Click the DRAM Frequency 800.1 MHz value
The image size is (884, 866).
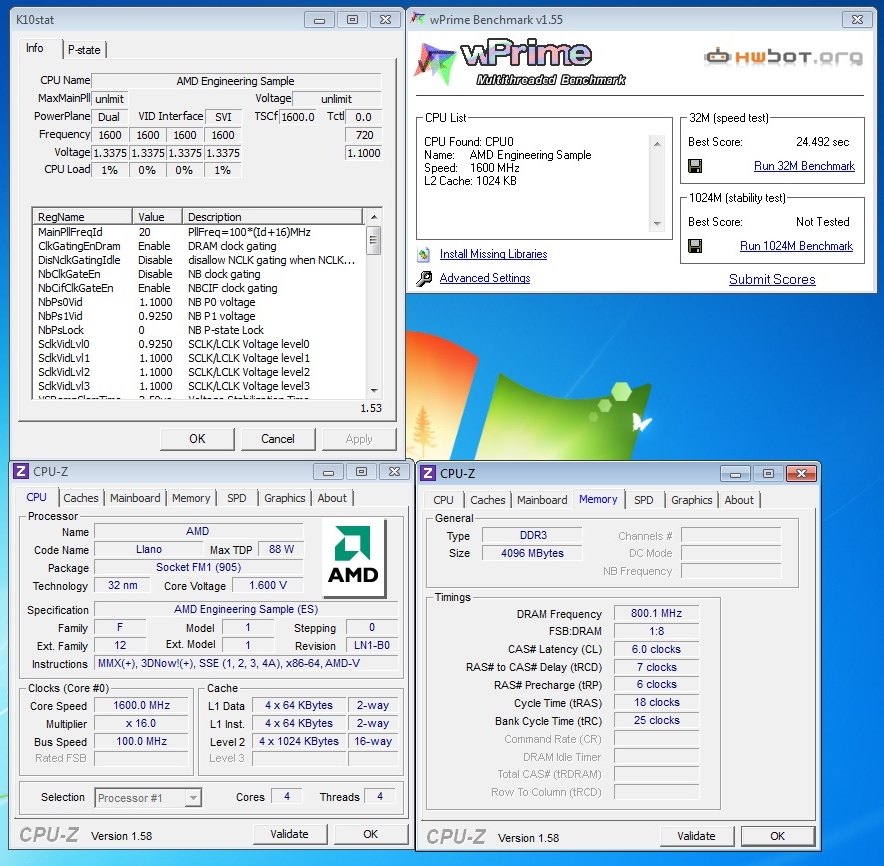pyautogui.click(x=657, y=613)
